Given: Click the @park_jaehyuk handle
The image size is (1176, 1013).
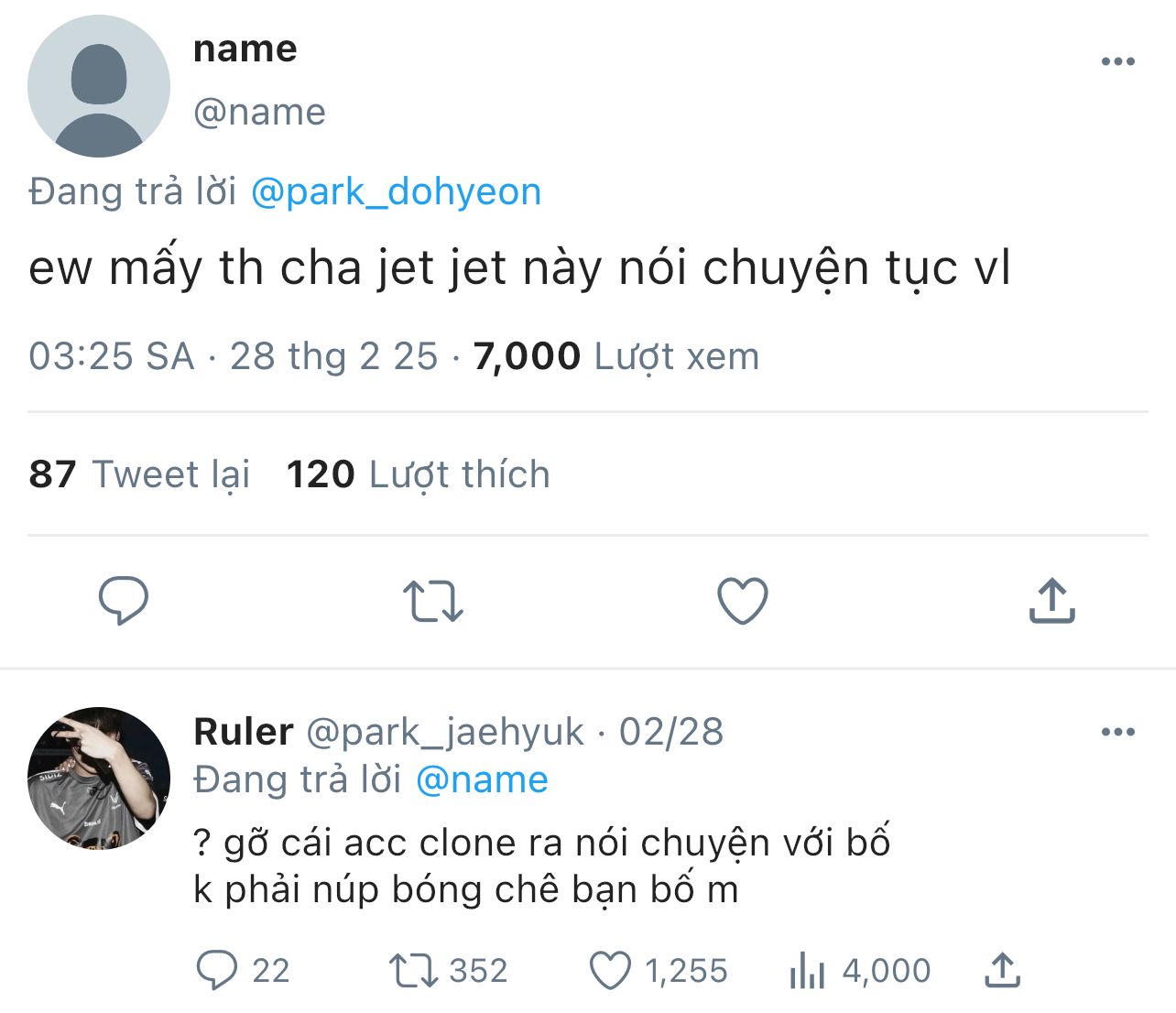Looking at the screenshot, I should [444, 732].
